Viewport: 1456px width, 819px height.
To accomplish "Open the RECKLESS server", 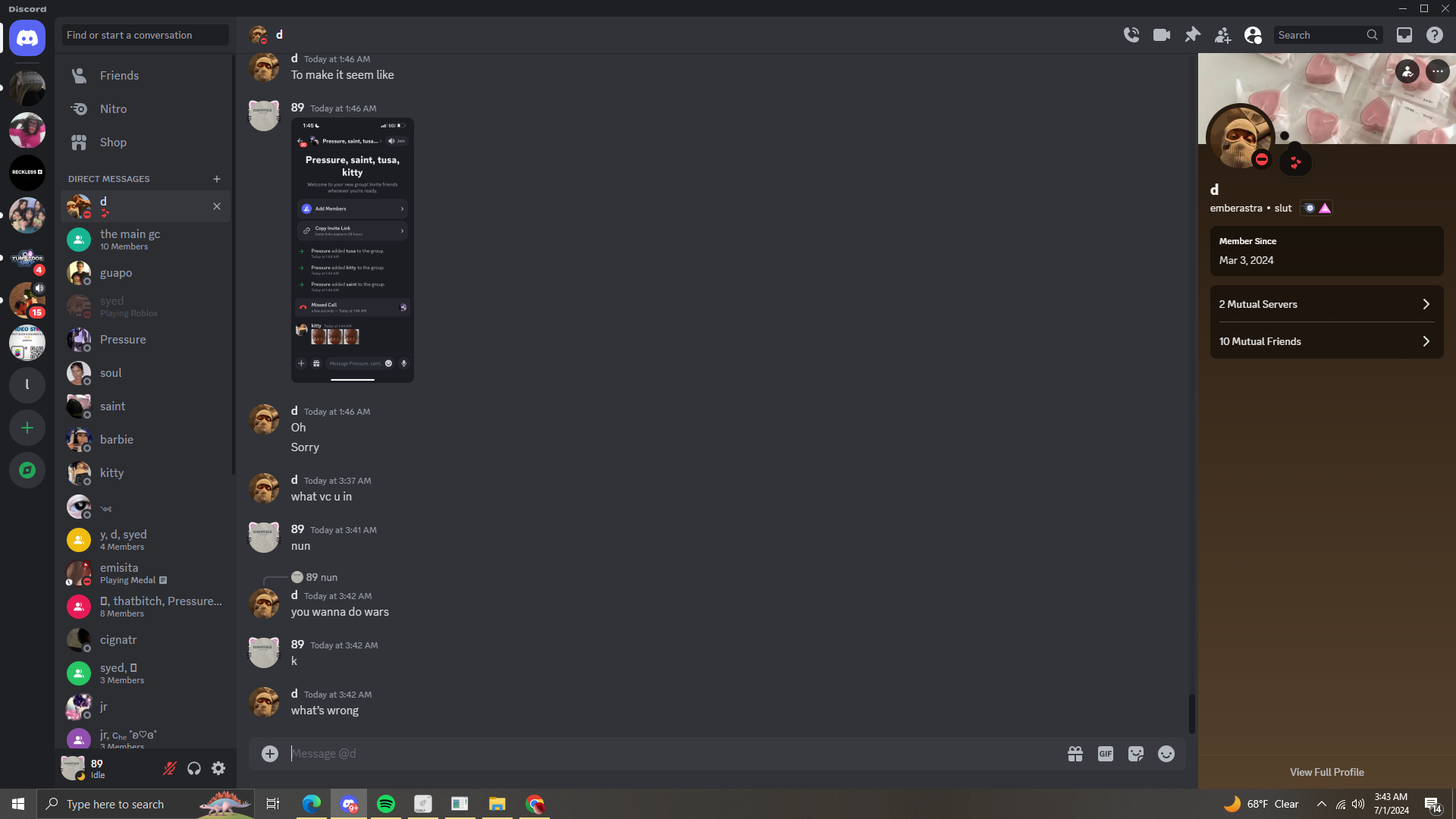I will 27,172.
